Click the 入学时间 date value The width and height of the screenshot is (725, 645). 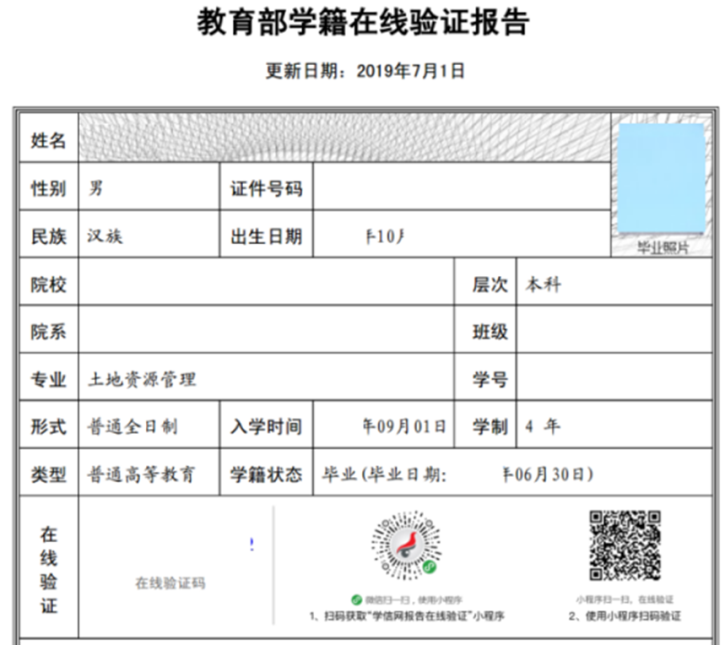(403, 427)
